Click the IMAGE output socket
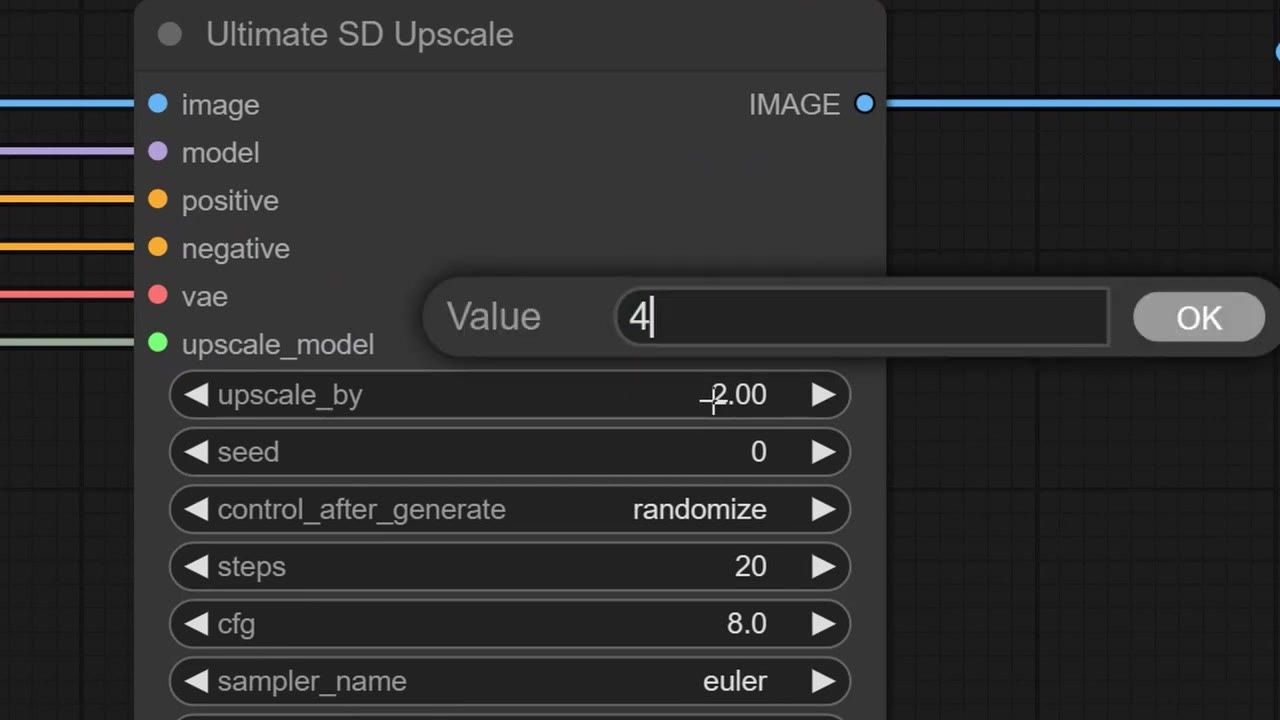1280x720 pixels. (x=865, y=103)
